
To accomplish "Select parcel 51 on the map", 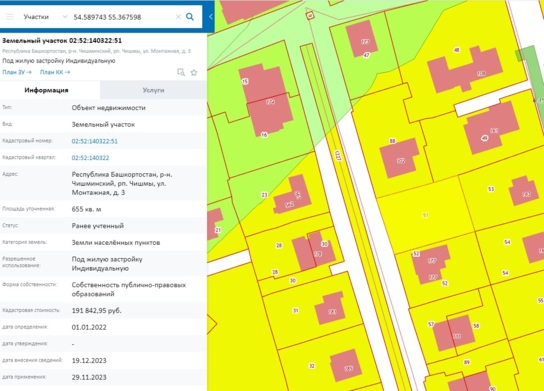I will 425,215.
